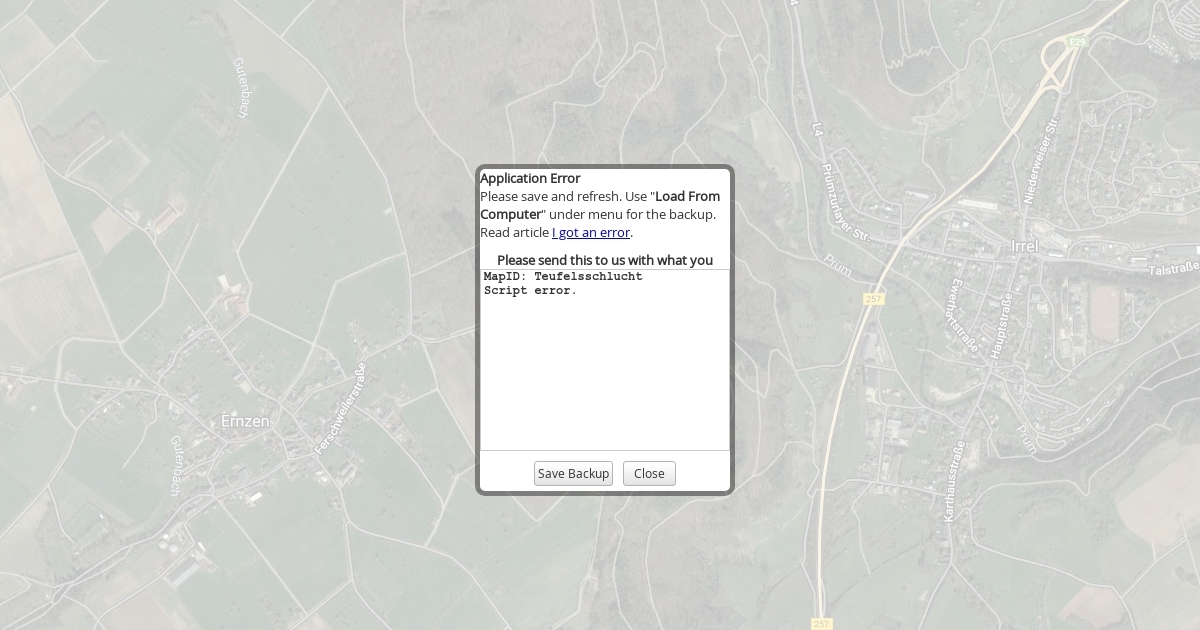This screenshot has height=630, width=1200.
Task: Click the Ernzen town label on map
Action: tap(245, 421)
